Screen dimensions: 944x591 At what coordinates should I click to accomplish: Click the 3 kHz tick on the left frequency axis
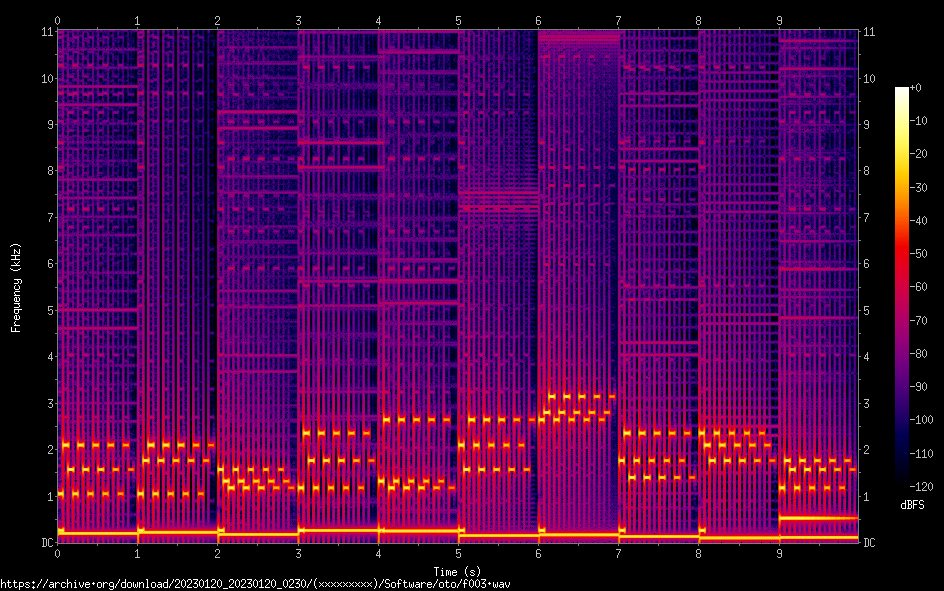(x=47, y=403)
